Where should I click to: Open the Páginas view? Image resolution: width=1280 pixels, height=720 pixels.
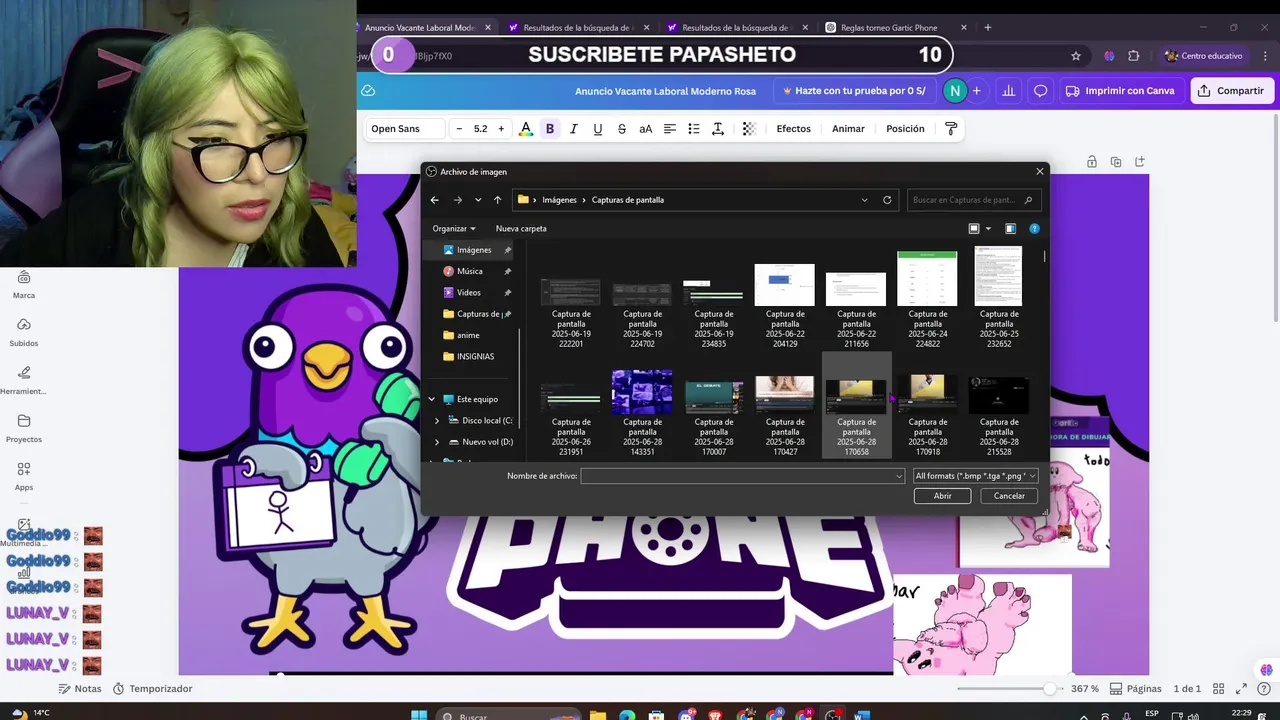(x=1135, y=689)
